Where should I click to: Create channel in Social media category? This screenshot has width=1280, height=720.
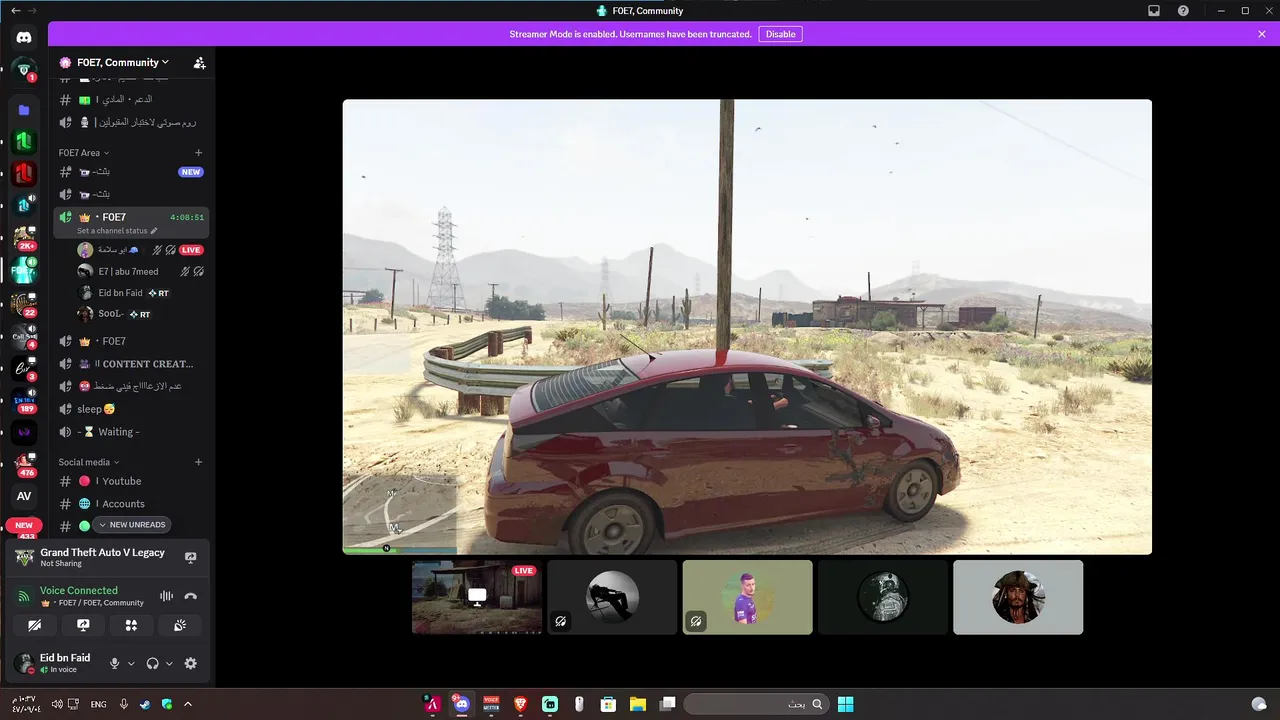pyautogui.click(x=198, y=462)
